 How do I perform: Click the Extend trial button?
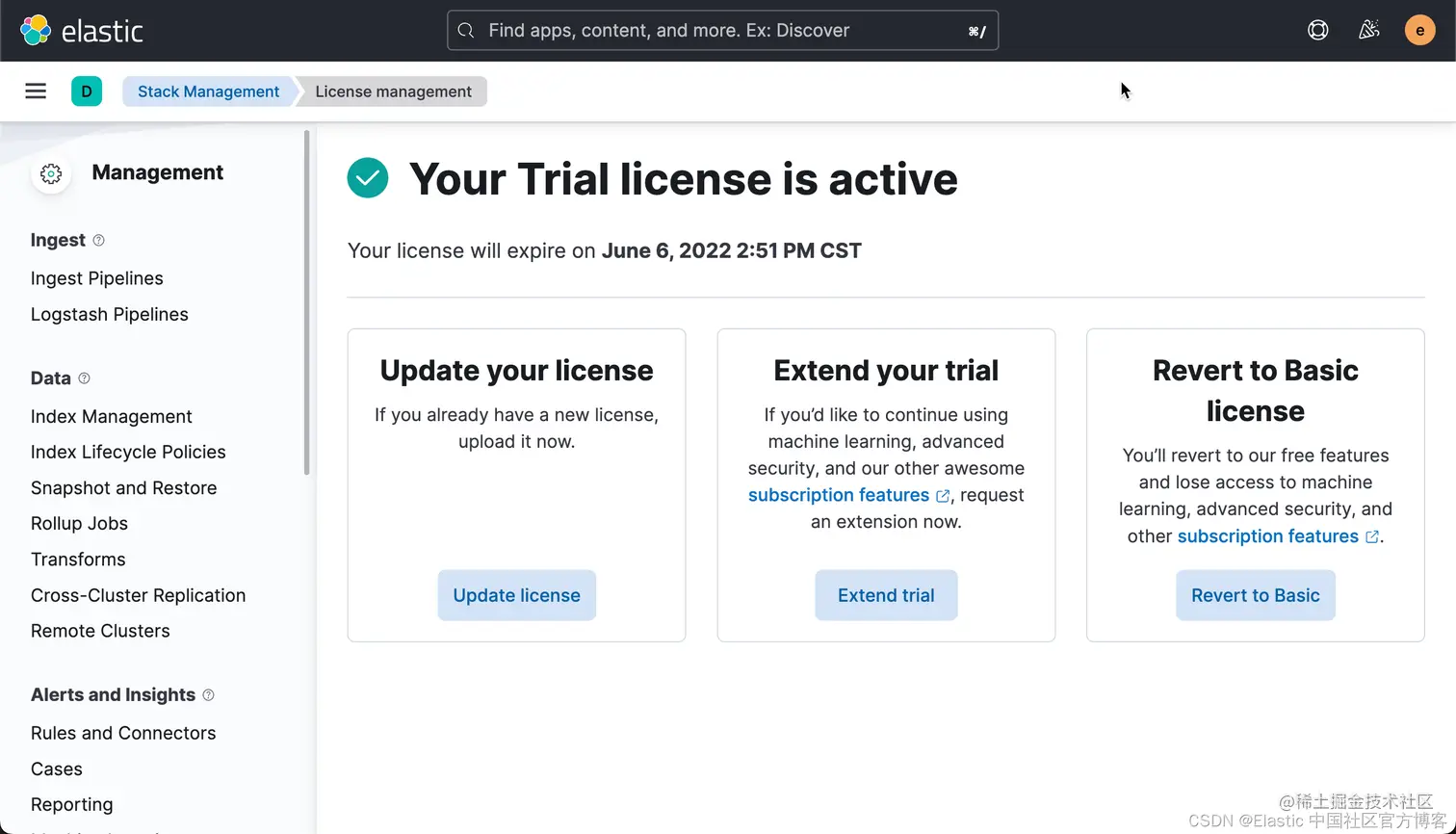(x=886, y=595)
